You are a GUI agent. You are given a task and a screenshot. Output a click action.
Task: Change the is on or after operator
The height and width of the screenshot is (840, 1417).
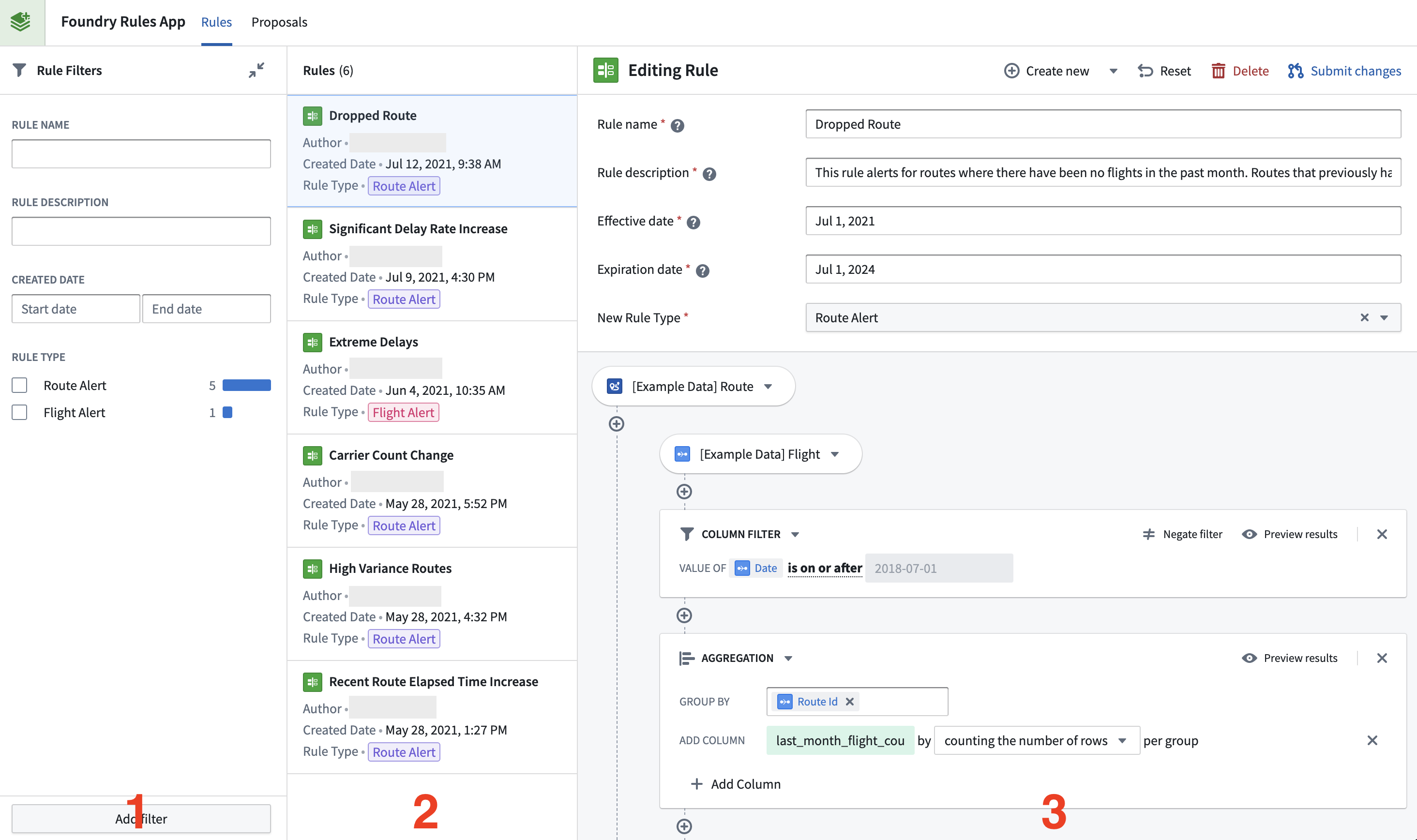coord(824,568)
